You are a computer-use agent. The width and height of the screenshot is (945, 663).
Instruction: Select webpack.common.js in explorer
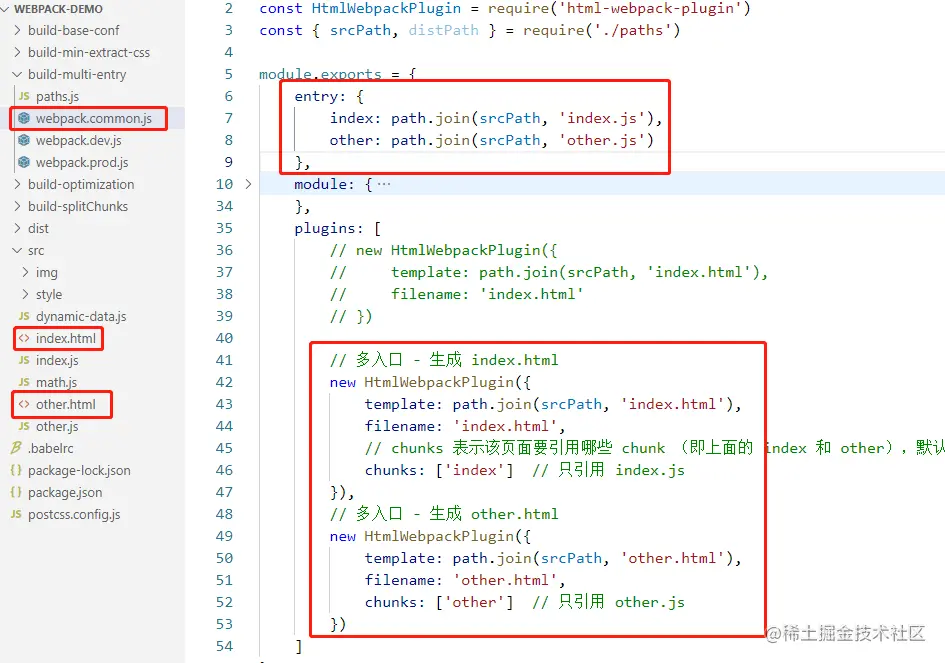click(93, 118)
